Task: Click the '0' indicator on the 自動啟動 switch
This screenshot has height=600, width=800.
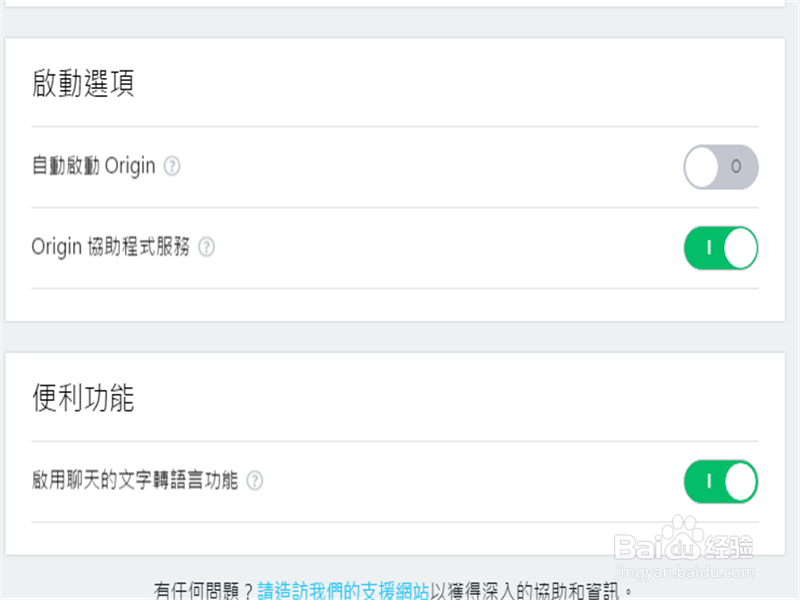Action: pyautogui.click(x=738, y=167)
